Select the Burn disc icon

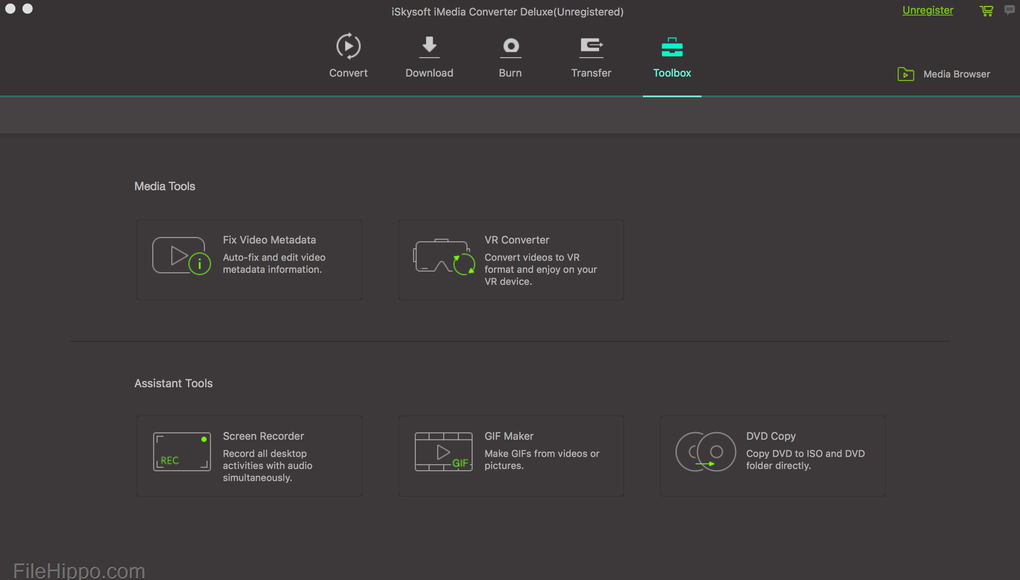(510, 47)
